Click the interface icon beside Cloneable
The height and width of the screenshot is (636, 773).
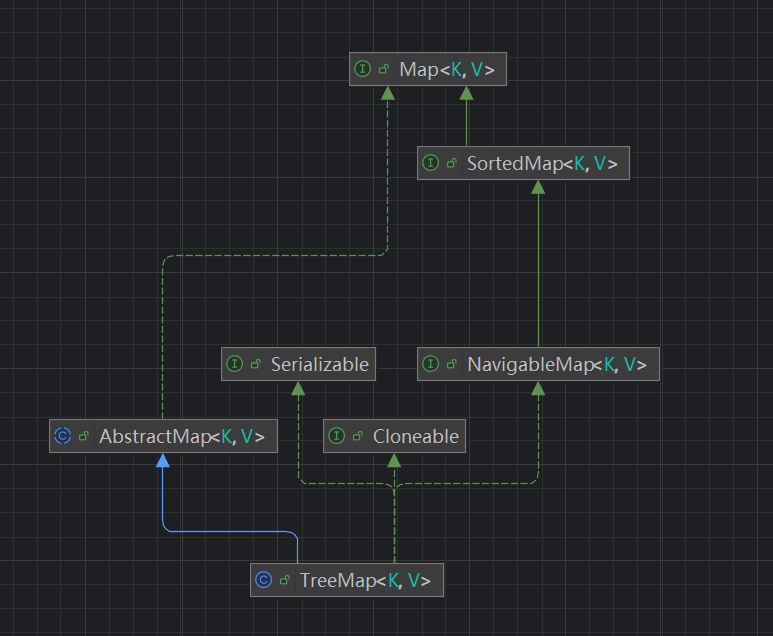tap(336, 436)
